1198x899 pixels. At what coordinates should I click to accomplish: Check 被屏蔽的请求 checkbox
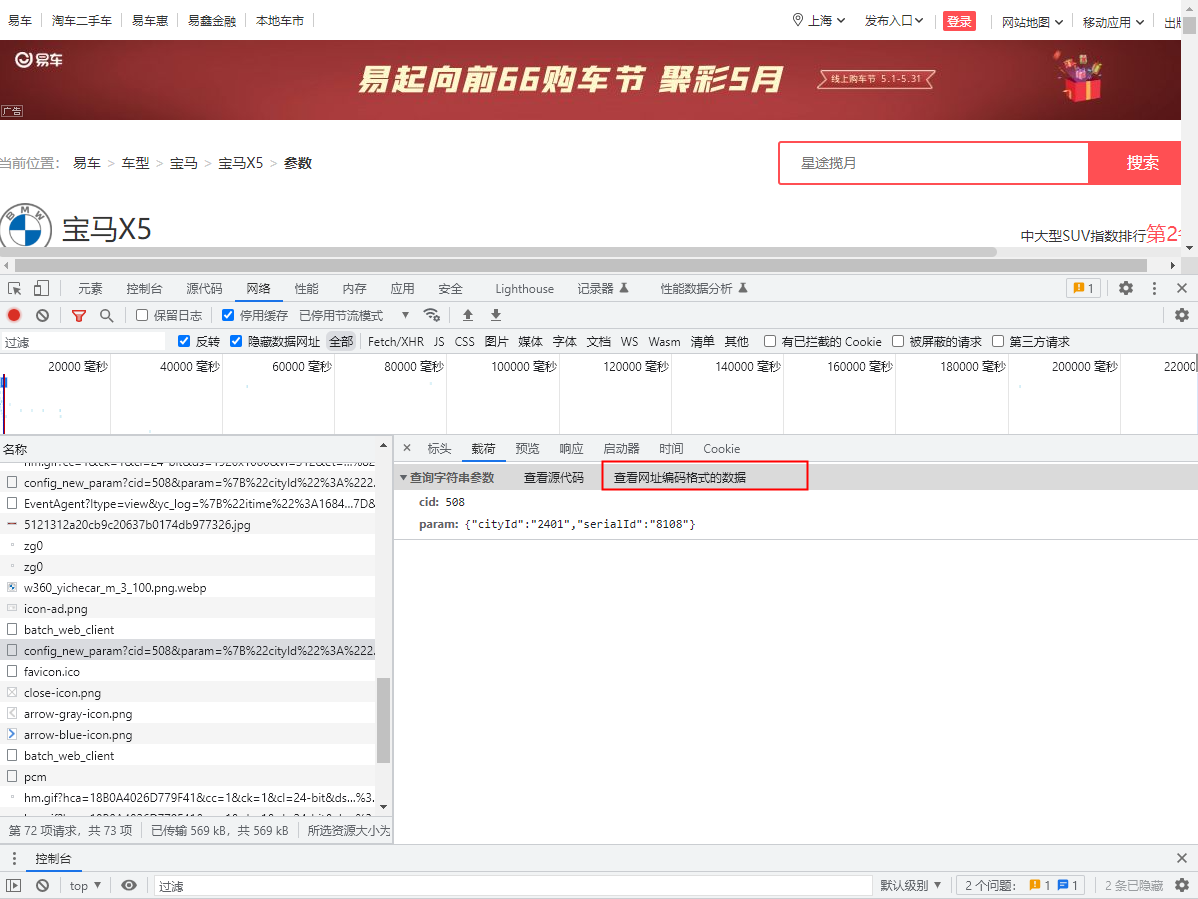898,341
